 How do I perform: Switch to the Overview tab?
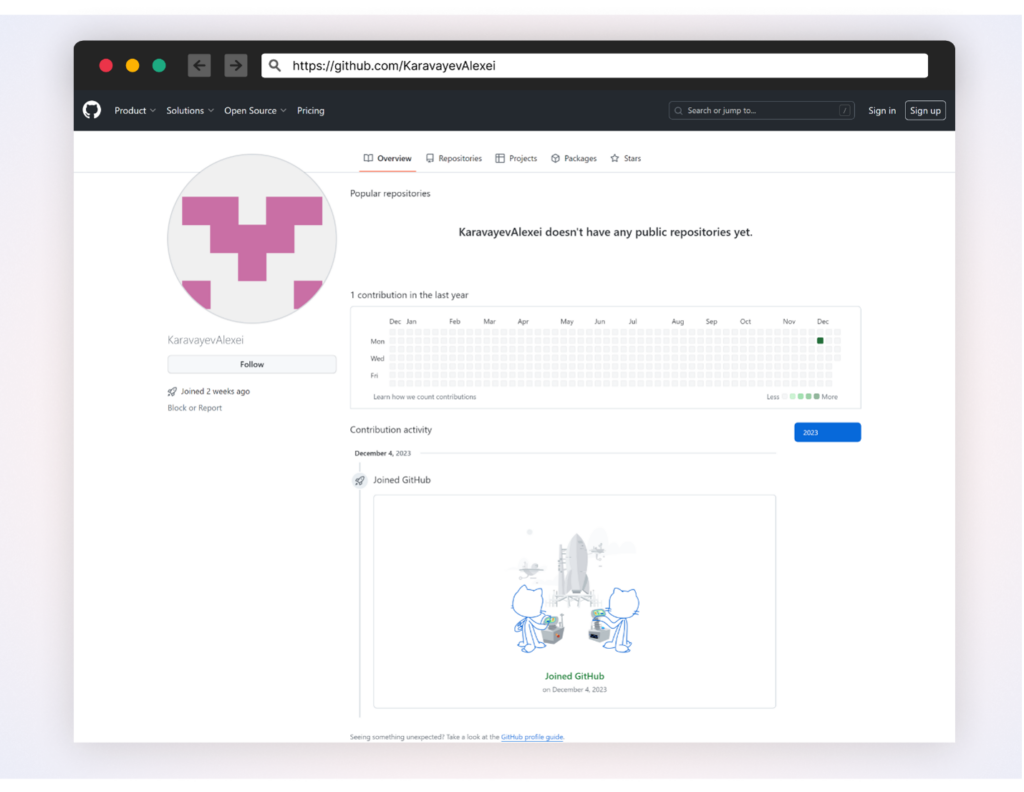coord(387,158)
